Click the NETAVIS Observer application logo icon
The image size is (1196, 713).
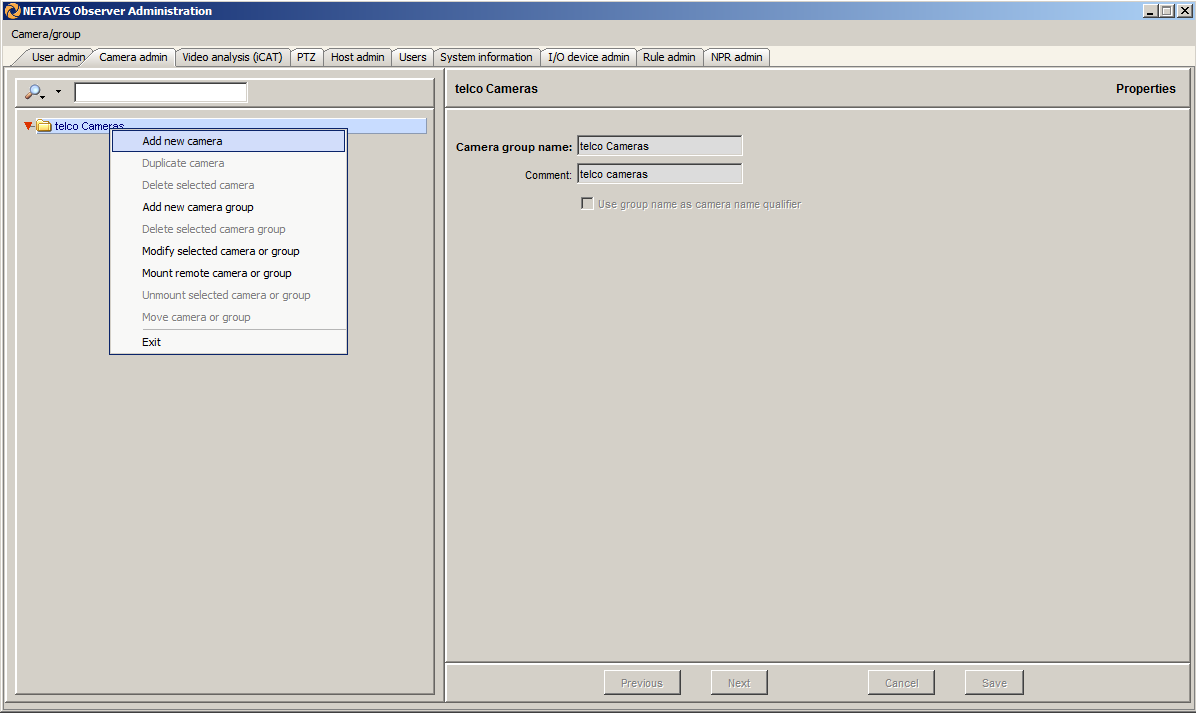pyautogui.click(x=12, y=11)
